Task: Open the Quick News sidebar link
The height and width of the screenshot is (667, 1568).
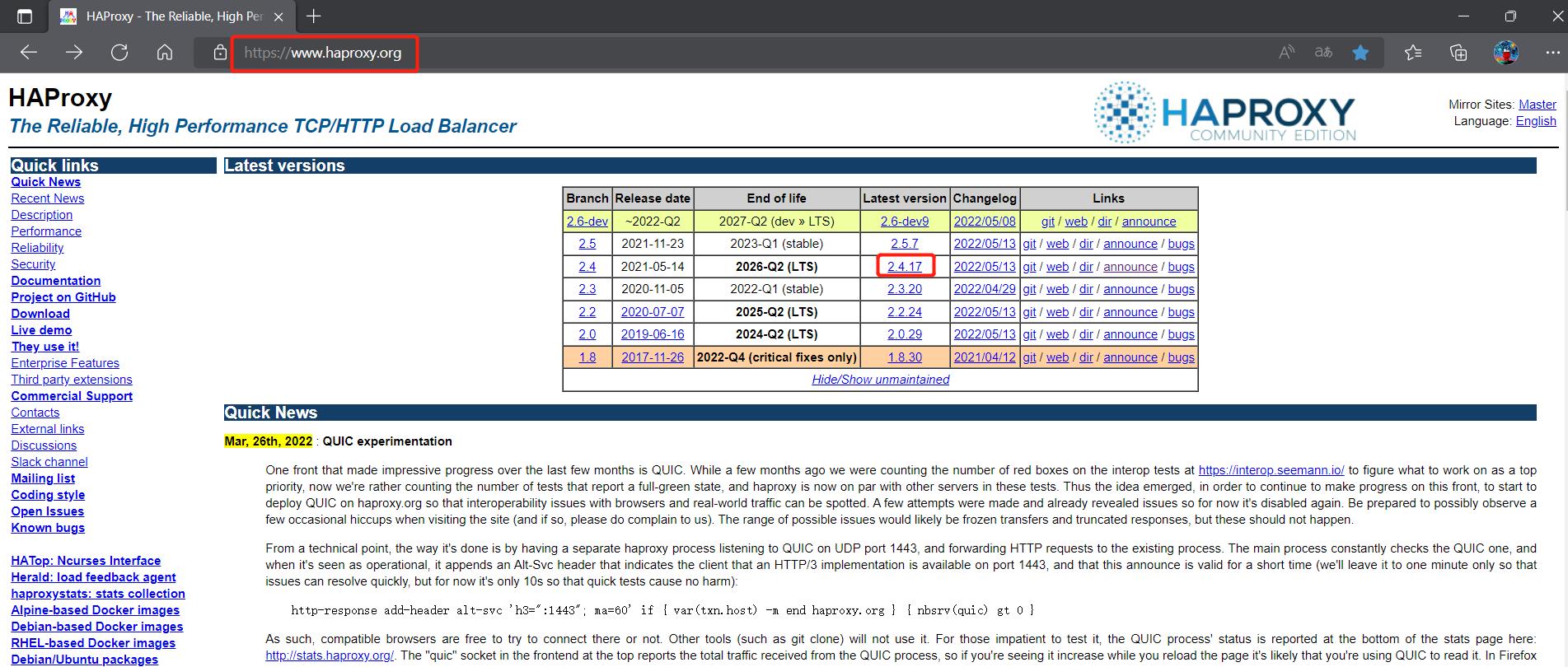Action: [46, 182]
